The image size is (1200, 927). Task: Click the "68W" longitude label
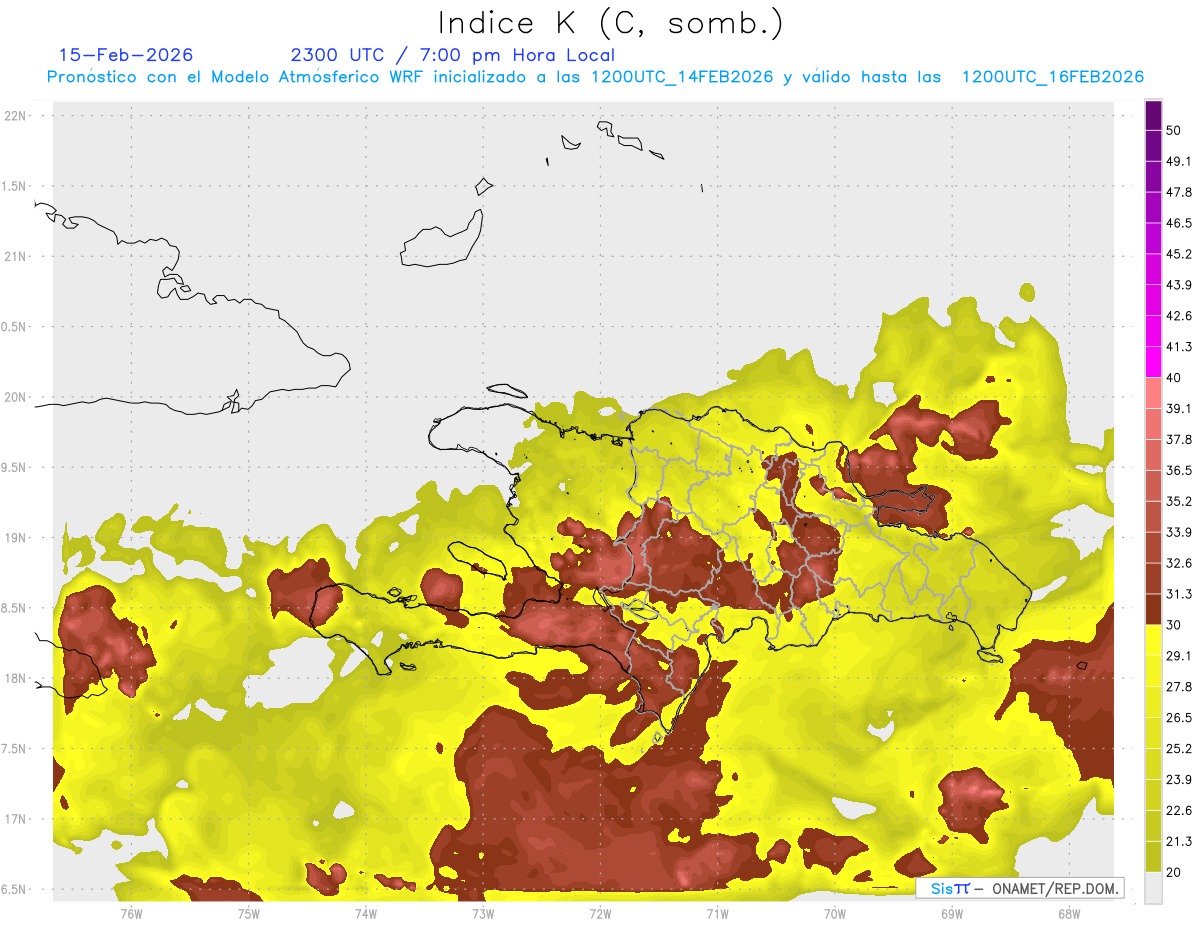(x=1068, y=913)
